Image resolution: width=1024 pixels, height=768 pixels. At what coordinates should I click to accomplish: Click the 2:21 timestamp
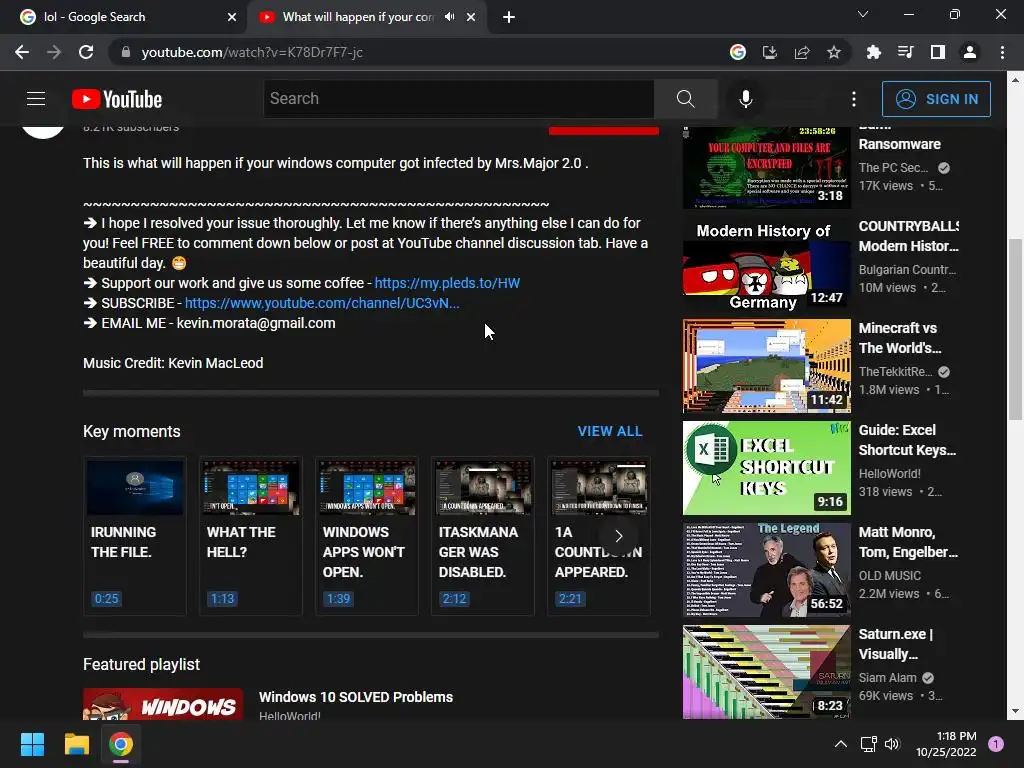tap(570, 598)
